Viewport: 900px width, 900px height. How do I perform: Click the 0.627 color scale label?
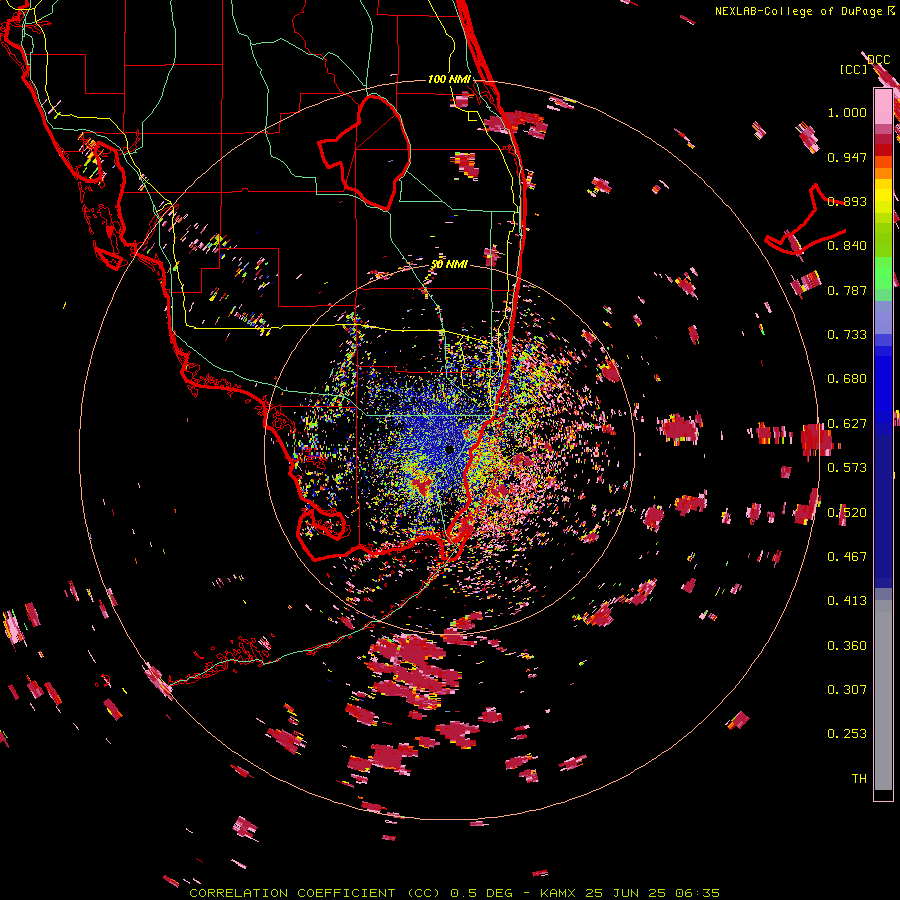coord(847,424)
